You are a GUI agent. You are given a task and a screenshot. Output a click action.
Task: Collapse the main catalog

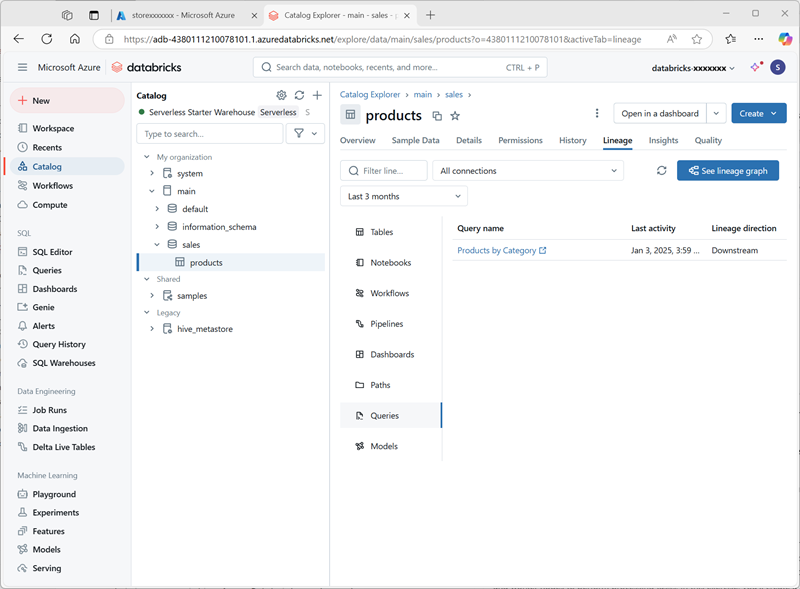pos(152,191)
